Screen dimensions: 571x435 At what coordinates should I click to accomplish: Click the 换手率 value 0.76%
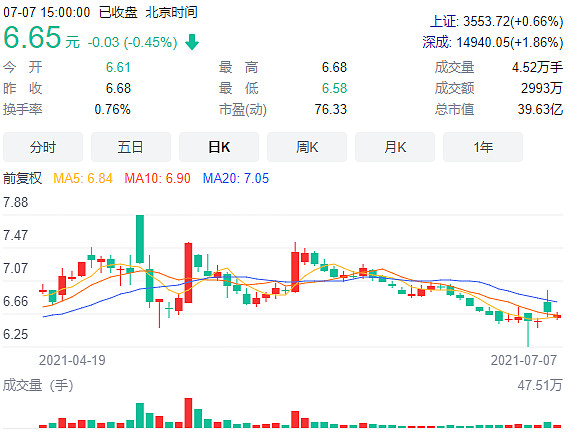click(112, 109)
